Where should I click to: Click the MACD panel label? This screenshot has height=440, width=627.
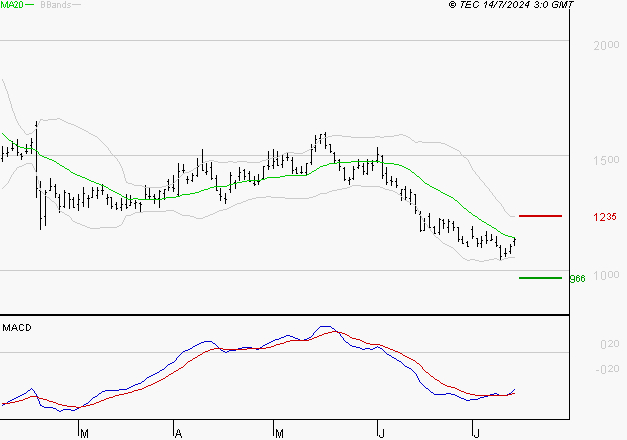pos(17,328)
